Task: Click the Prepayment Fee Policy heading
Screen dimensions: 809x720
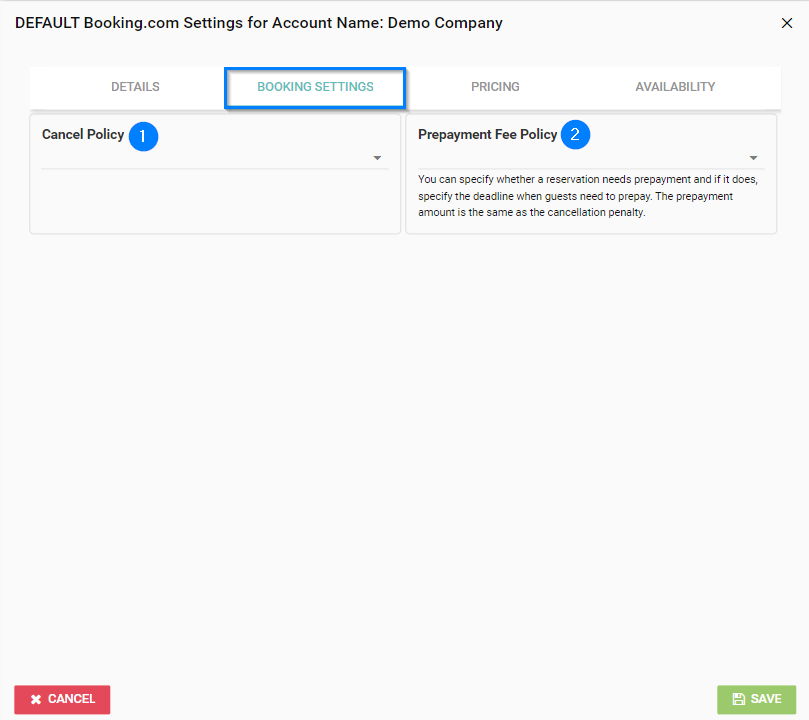Action: pyautogui.click(x=488, y=135)
